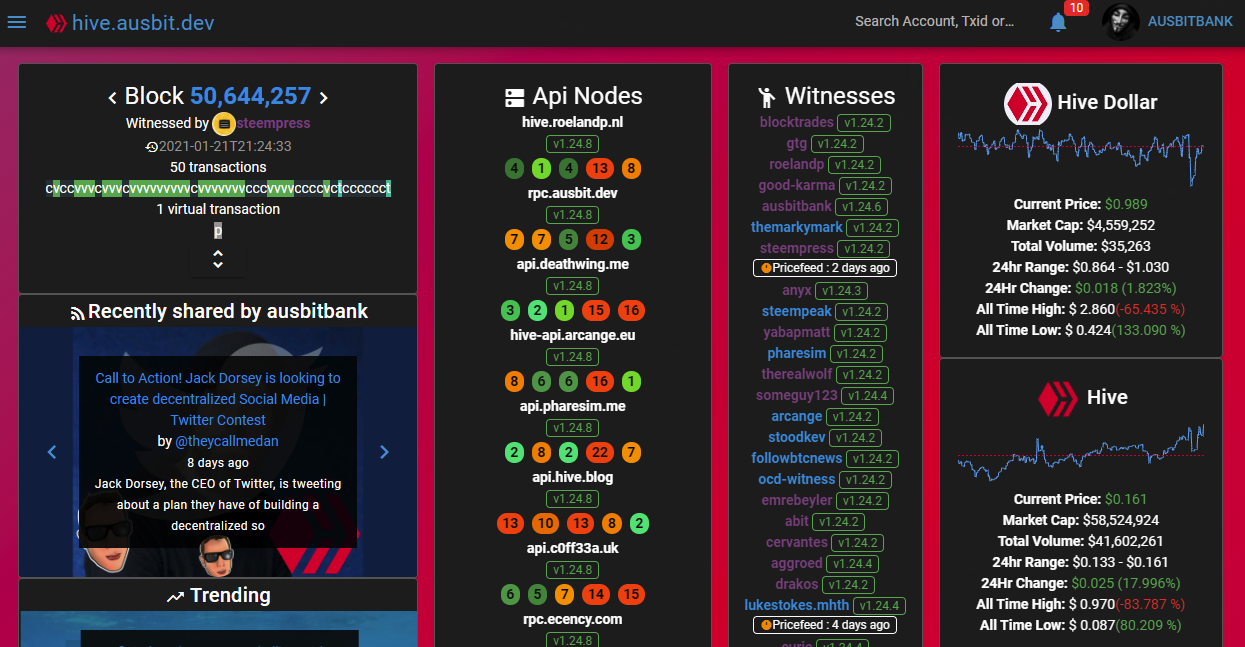This screenshot has height=647, width=1245.
Task: Click the virtual transaction 'p' marker
Action: point(218,230)
